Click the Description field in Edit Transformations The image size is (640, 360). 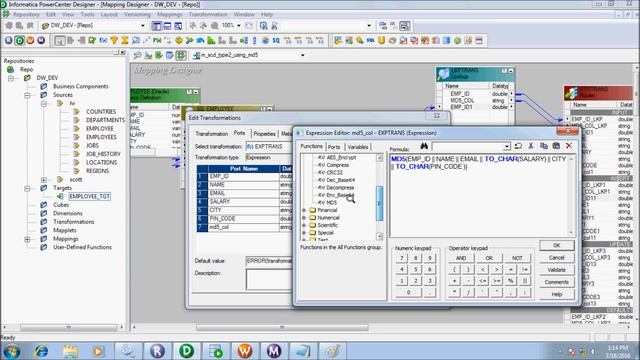(x=269, y=279)
